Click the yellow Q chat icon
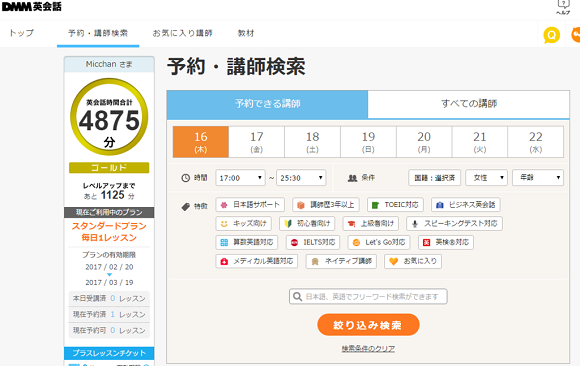Viewport: 580px width, 366px height. click(x=551, y=36)
